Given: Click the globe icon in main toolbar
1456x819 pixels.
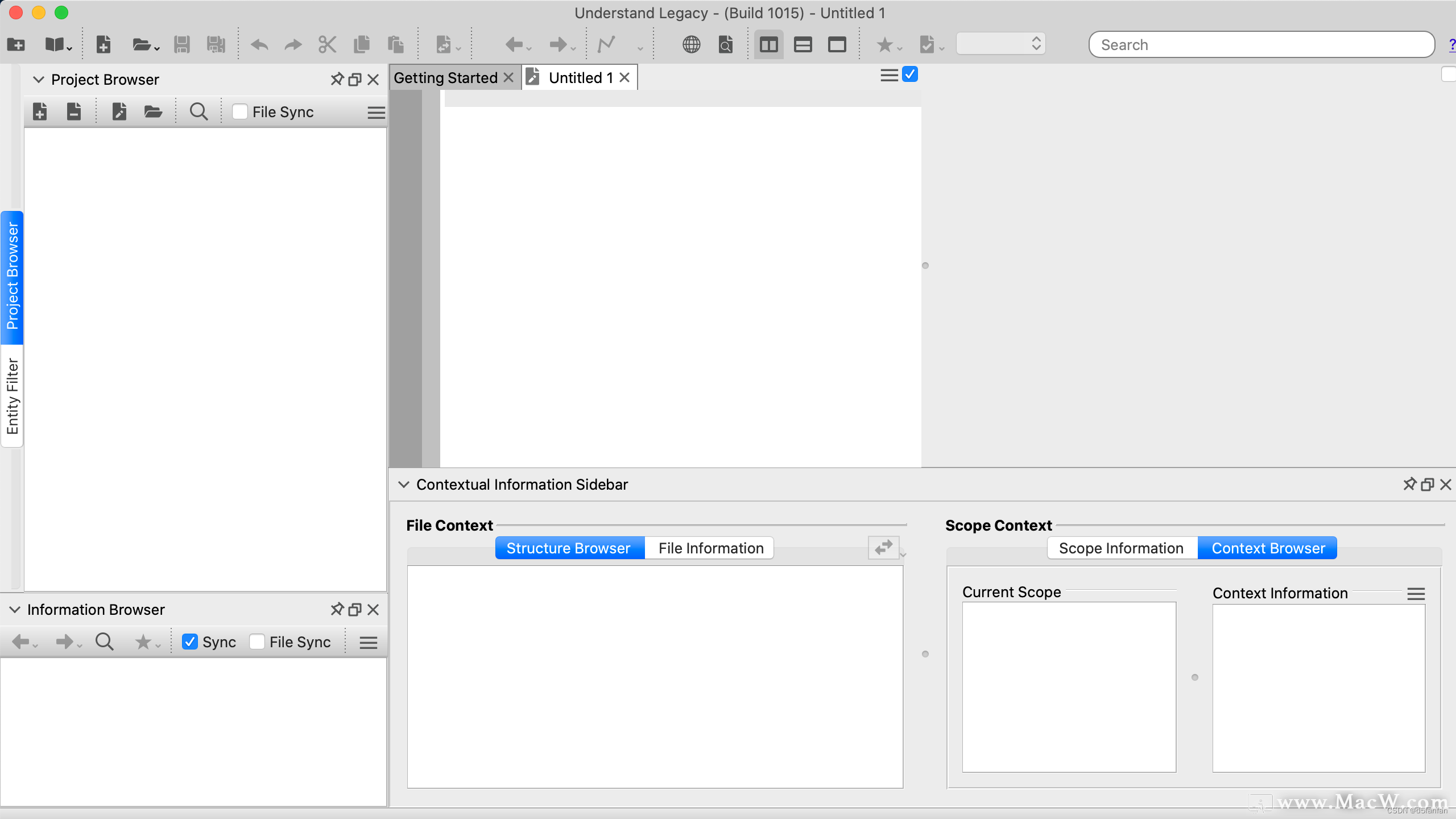Looking at the screenshot, I should (691, 44).
